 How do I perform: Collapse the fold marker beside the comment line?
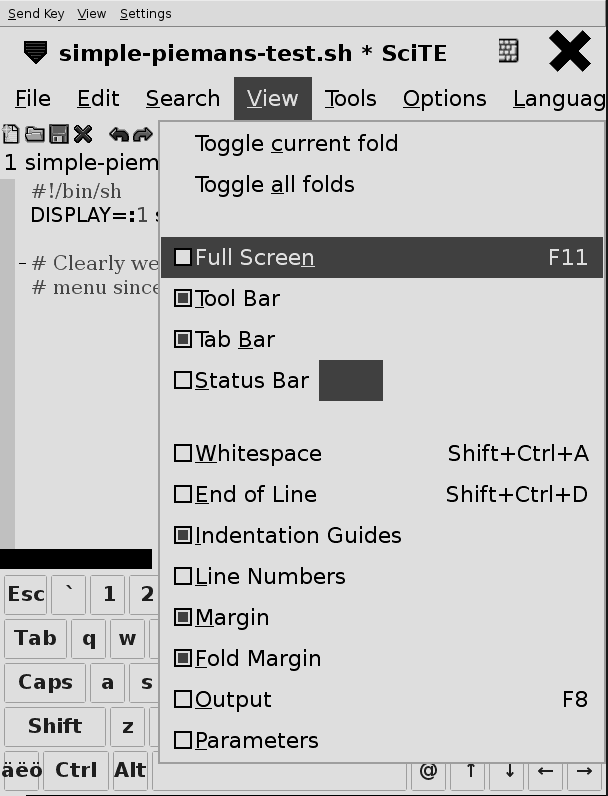pos(22,264)
